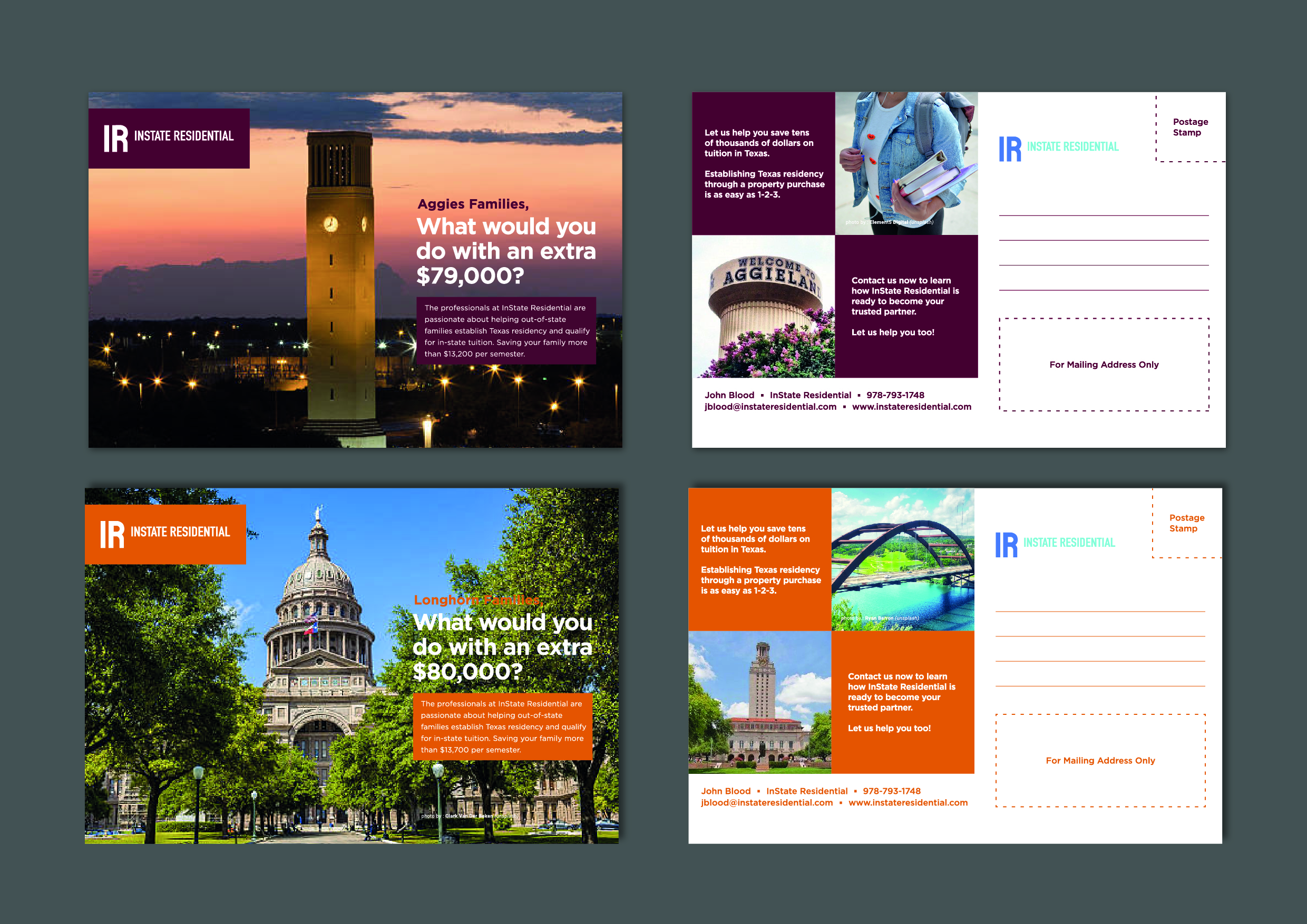Click the orange jblood@instateresidential.com email
The image size is (1307, 924).
(767, 803)
